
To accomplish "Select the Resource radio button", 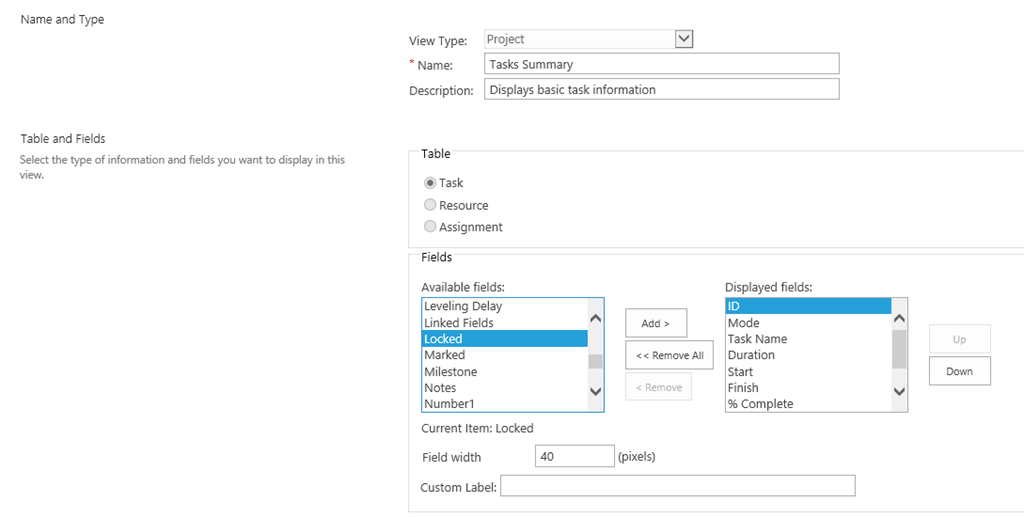I will (x=430, y=205).
